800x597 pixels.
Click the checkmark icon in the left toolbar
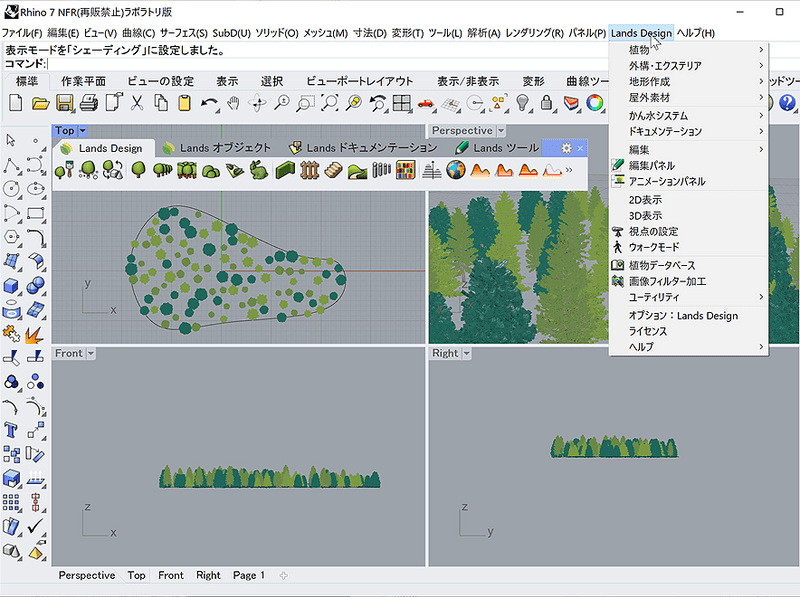click(35, 526)
